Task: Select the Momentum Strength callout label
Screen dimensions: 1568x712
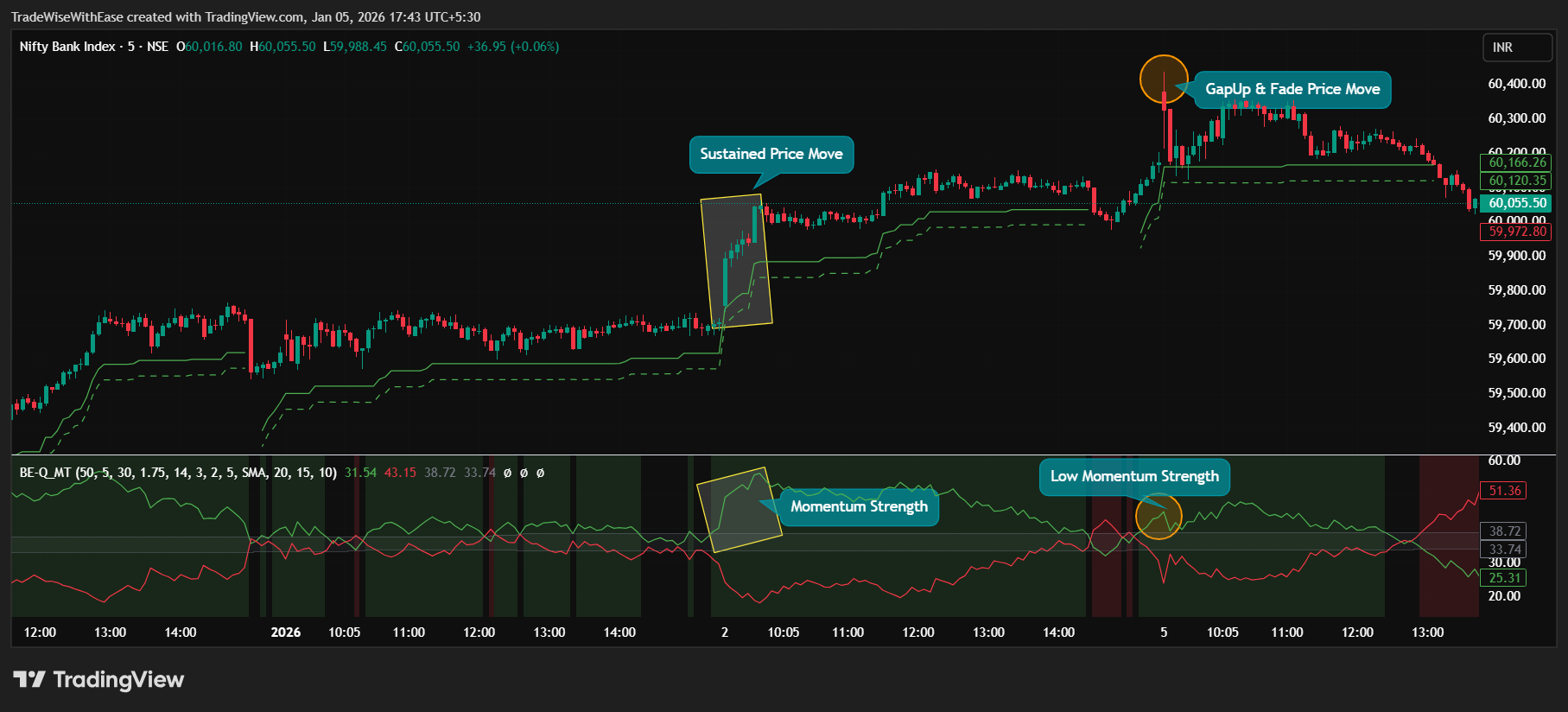Action: pos(859,506)
